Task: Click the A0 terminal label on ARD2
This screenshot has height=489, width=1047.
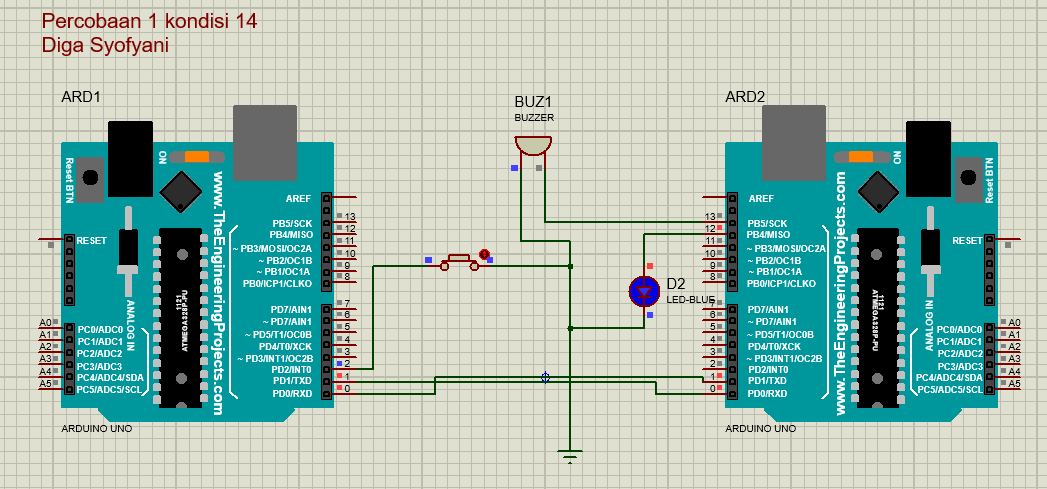Action: [x=1014, y=322]
